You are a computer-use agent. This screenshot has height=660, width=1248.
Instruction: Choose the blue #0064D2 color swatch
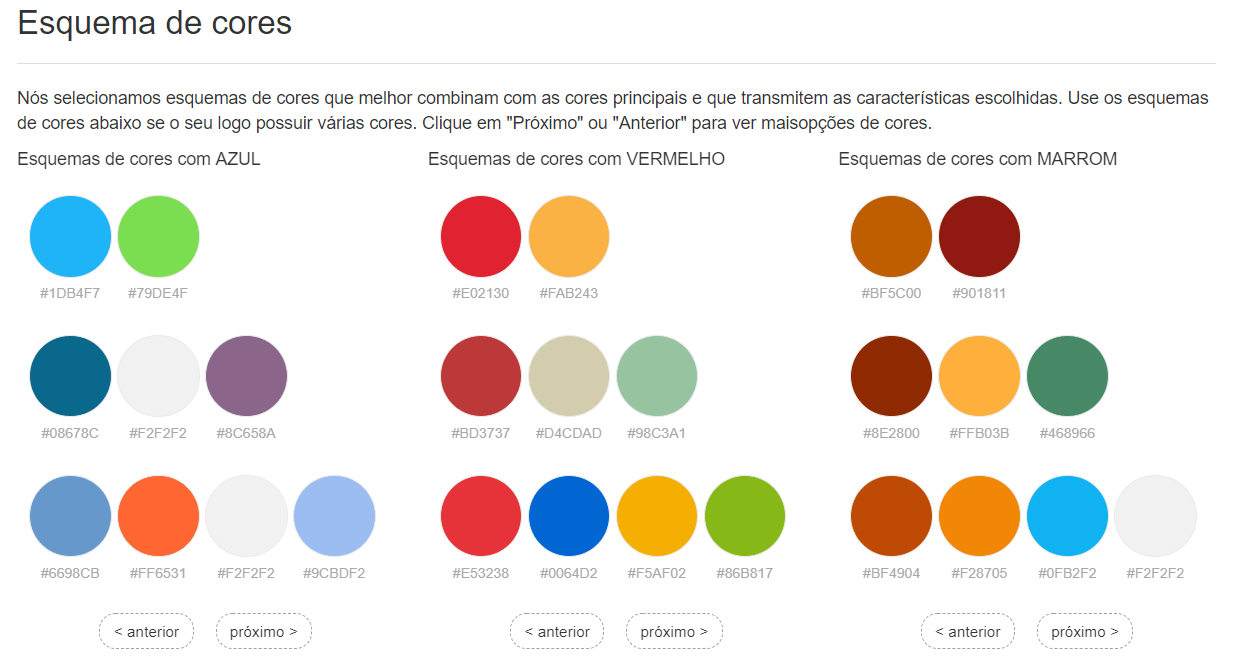pos(569,516)
